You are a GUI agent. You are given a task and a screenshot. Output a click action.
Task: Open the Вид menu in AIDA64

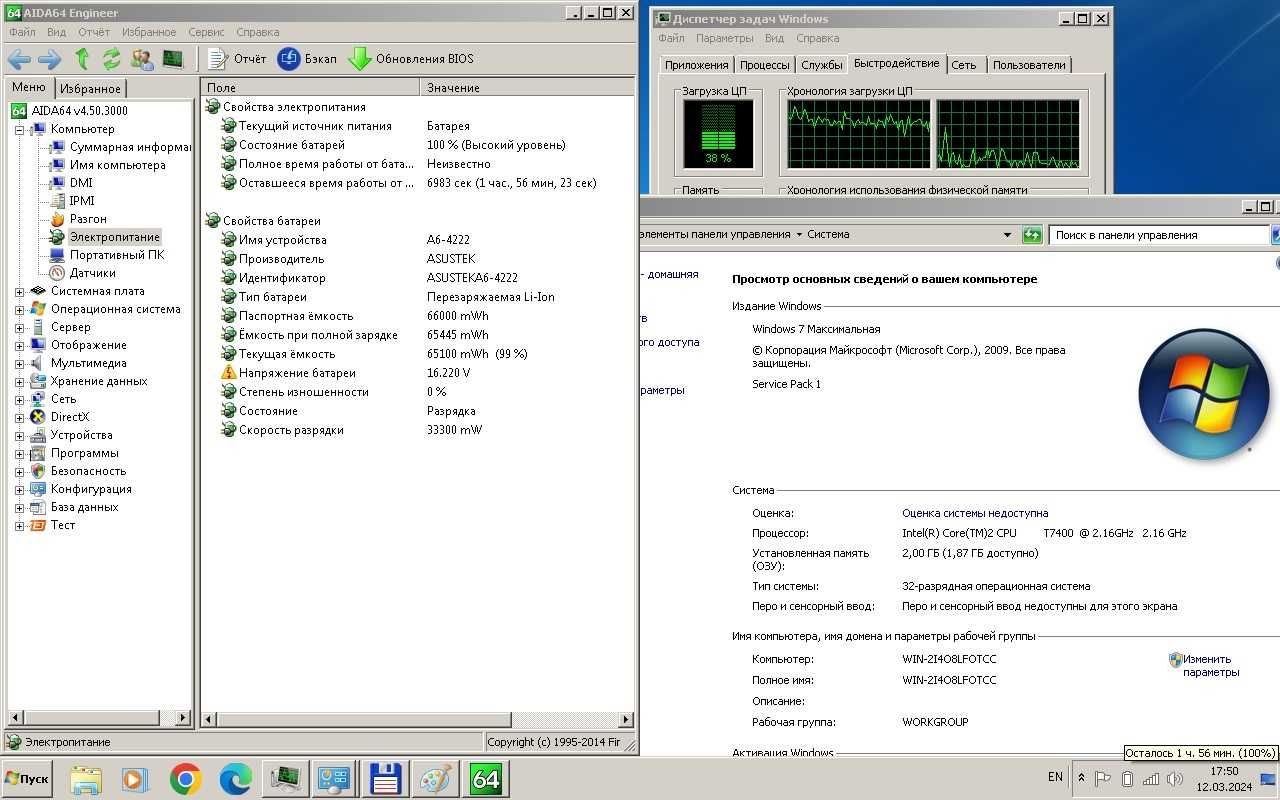click(56, 32)
